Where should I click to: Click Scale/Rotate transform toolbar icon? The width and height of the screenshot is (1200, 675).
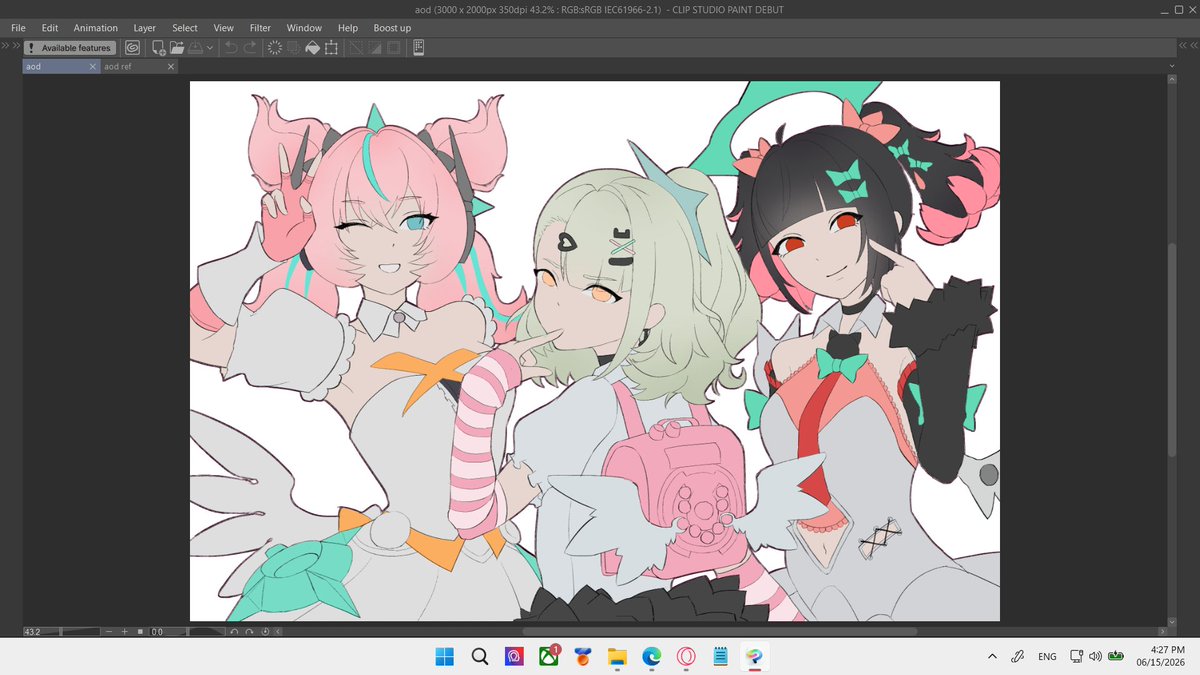331,48
